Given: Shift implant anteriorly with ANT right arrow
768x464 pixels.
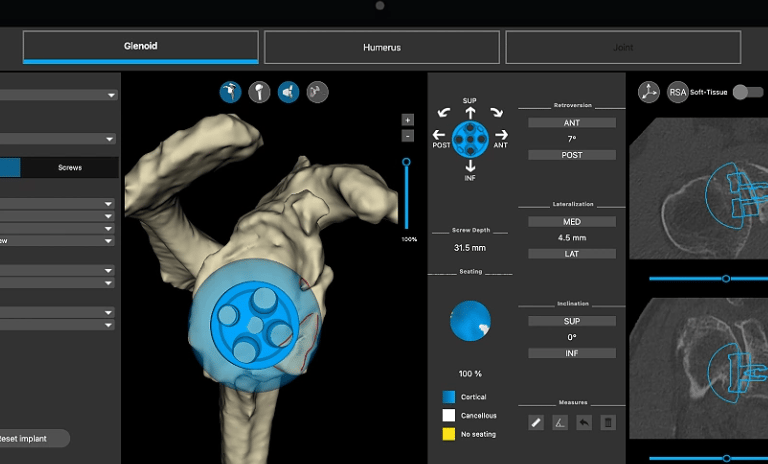Looking at the screenshot, I should pyautogui.click(x=501, y=134).
